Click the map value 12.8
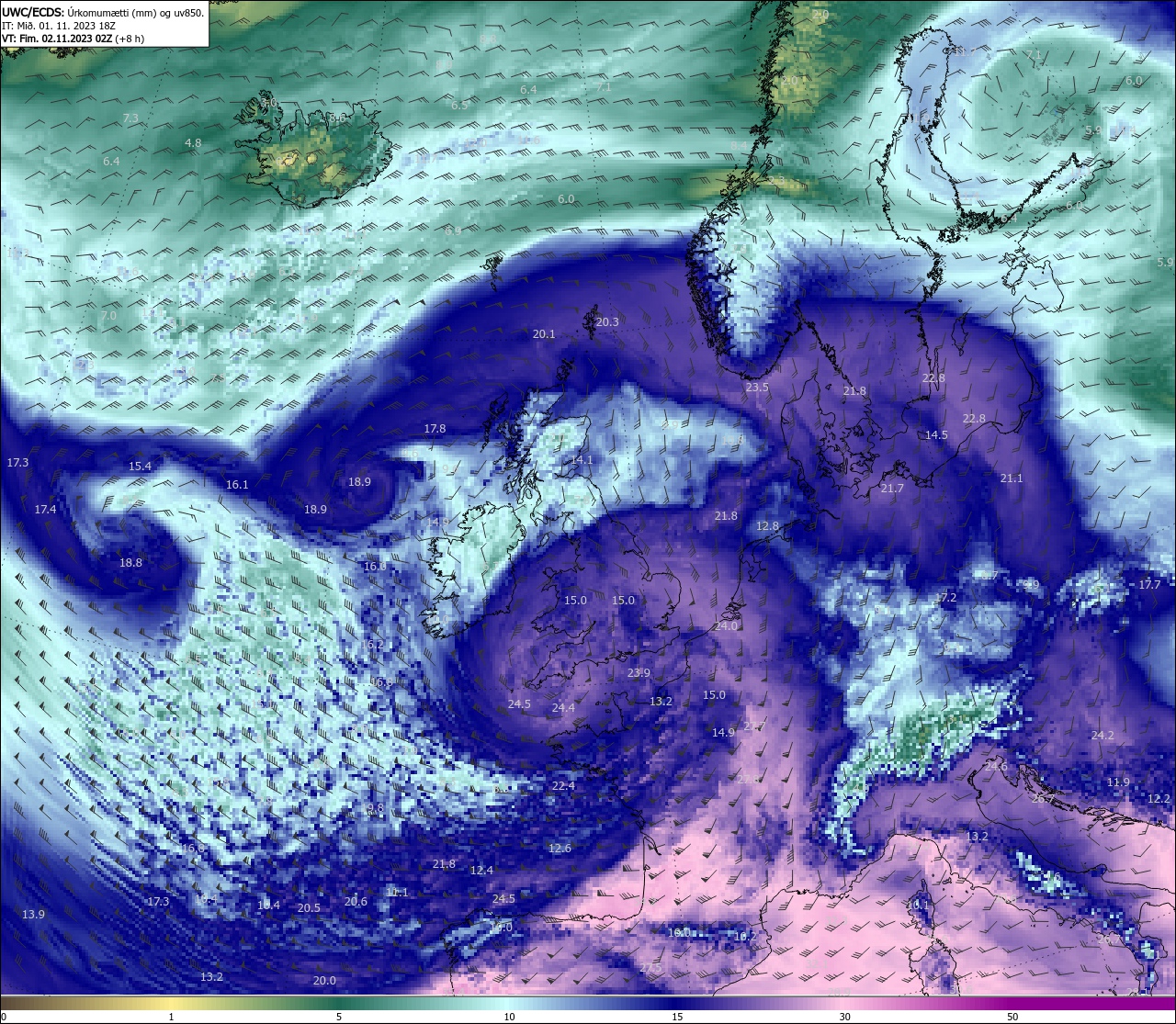Image resolution: width=1176 pixels, height=1024 pixels. pyautogui.click(x=767, y=526)
